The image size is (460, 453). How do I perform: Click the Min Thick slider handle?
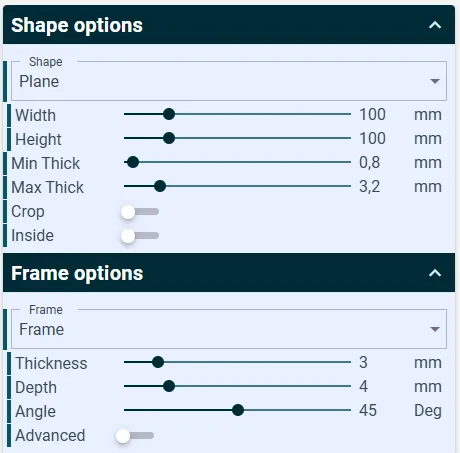coord(133,162)
